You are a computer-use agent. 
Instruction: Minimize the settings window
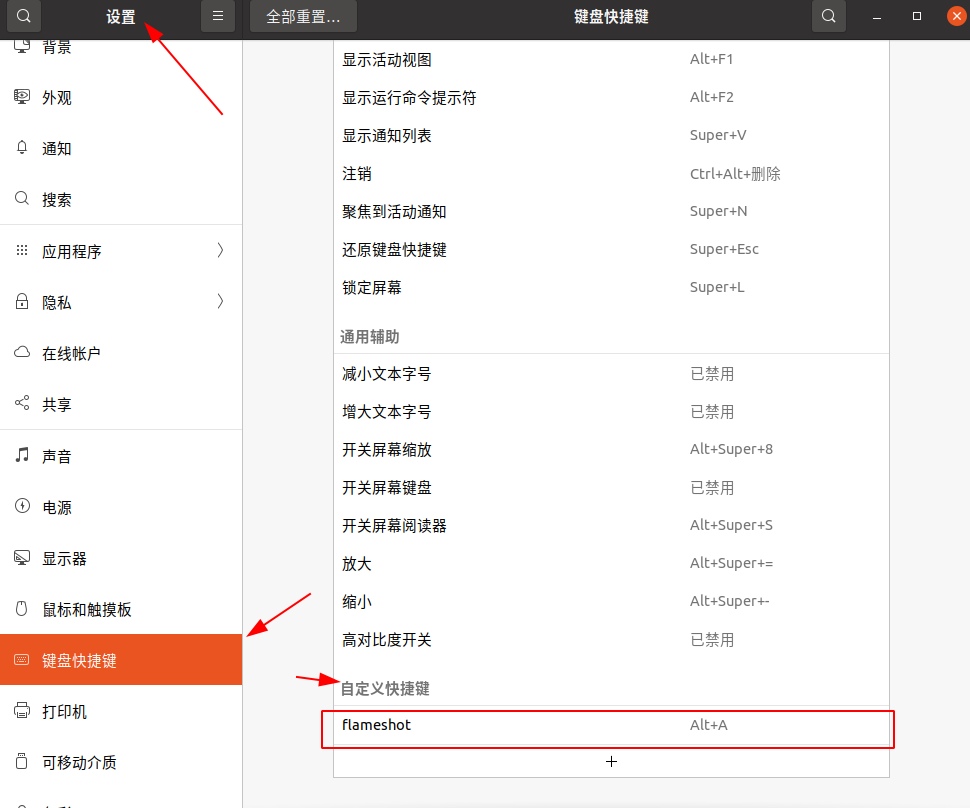click(877, 17)
